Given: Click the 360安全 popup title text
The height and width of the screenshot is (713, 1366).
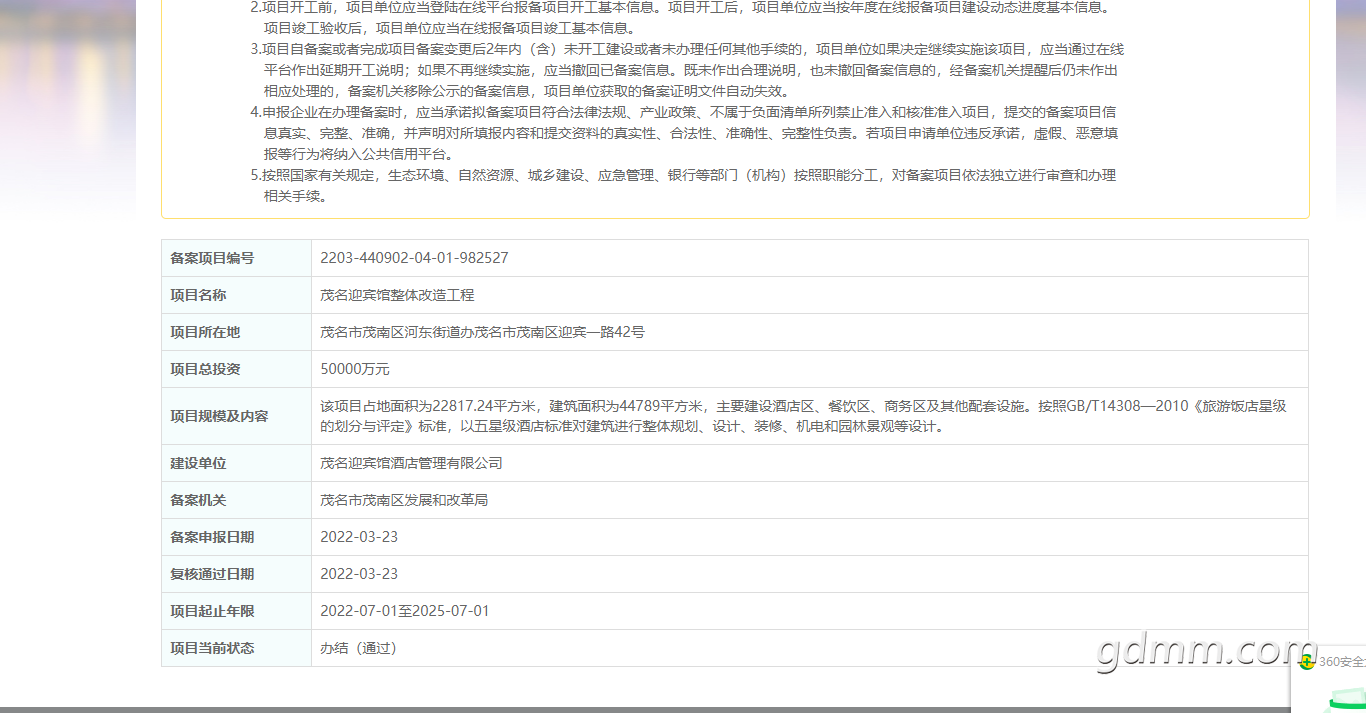Looking at the screenshot, I should coord(1342,662).
